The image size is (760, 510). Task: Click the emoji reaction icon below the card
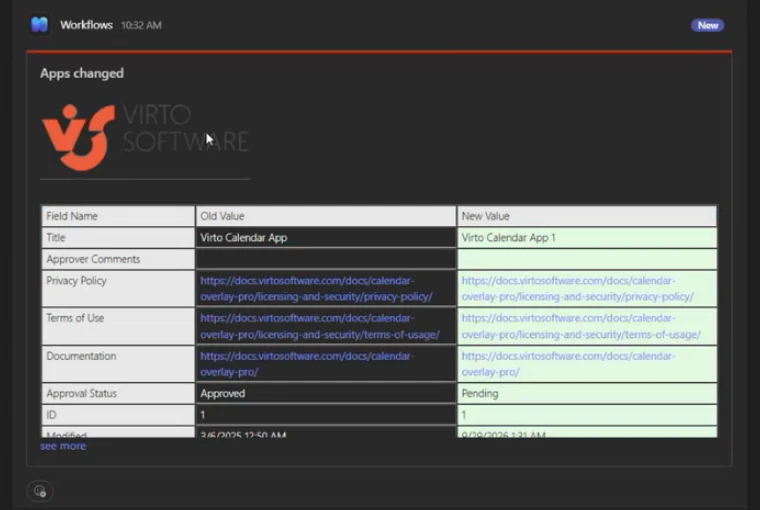pos(40,491)
